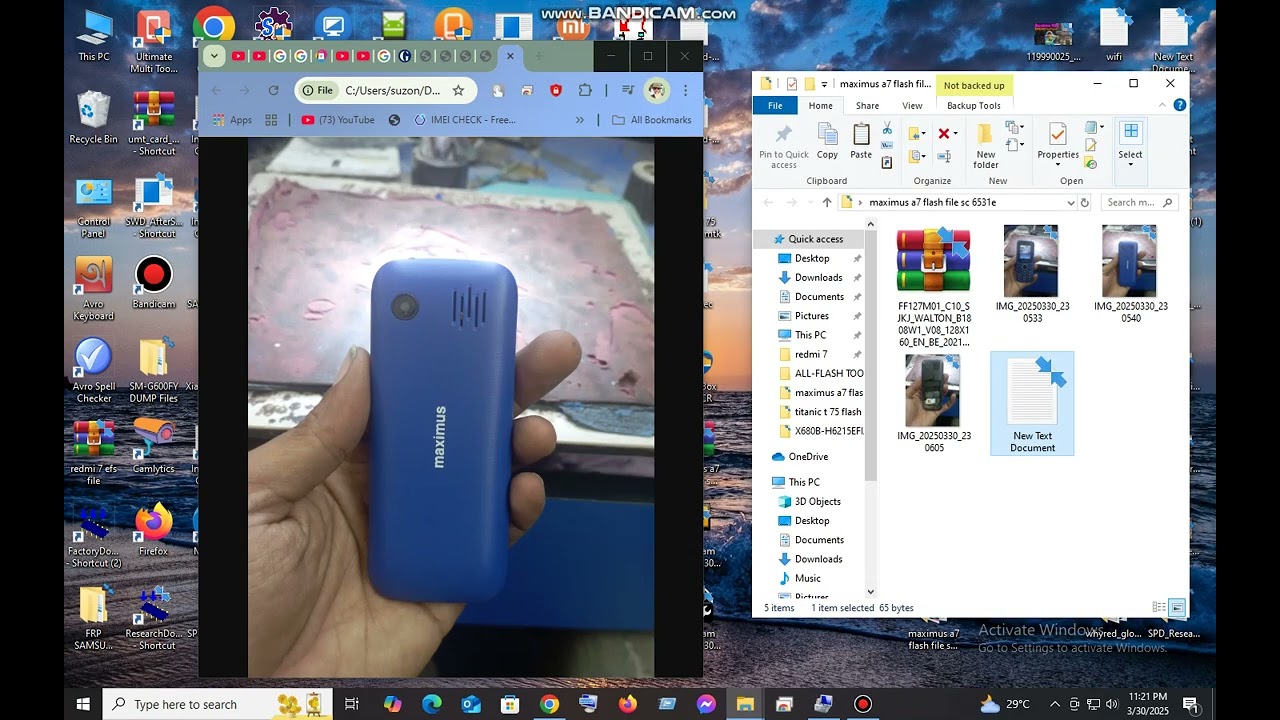Switch to the View ribbon tab

click(x=912, y=105)
